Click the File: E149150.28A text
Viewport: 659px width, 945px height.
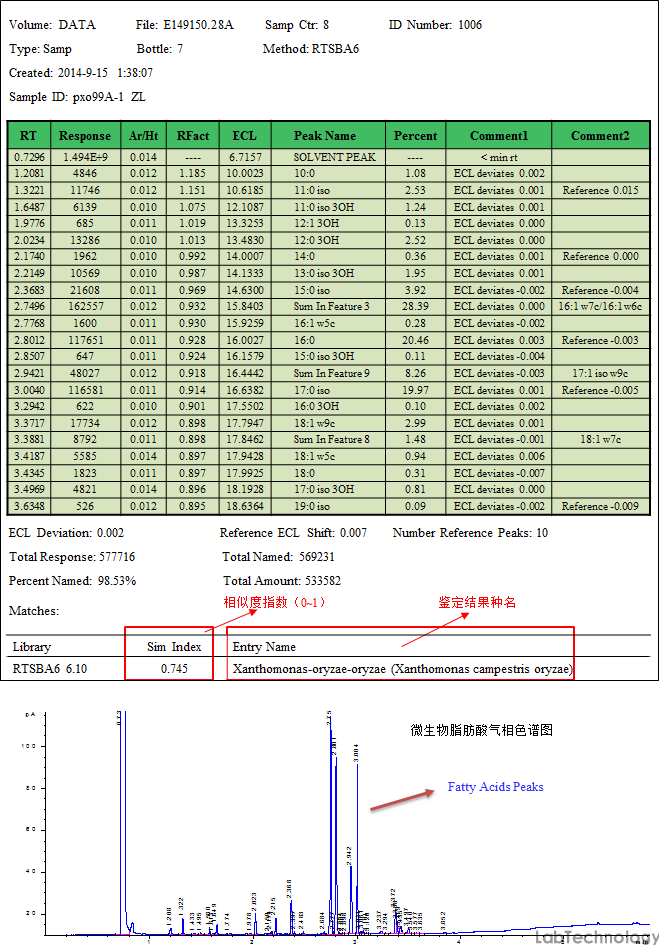(184, 25)
